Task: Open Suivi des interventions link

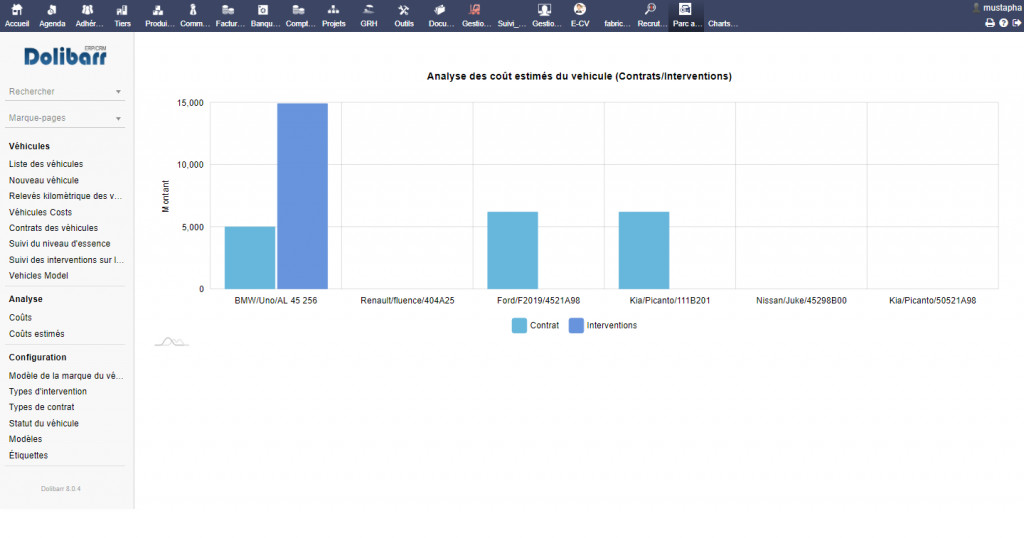Action: pyautogui.click(x=66, y=260)
